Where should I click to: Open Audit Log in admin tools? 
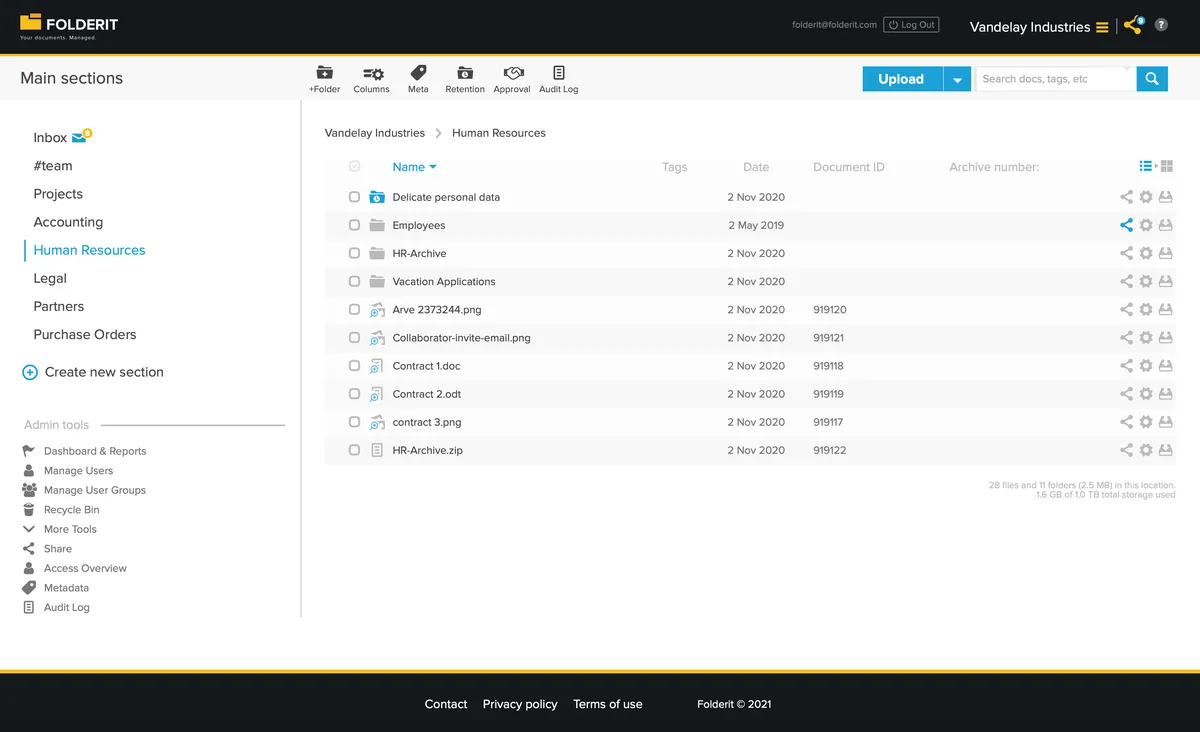(x=66, y=607)
